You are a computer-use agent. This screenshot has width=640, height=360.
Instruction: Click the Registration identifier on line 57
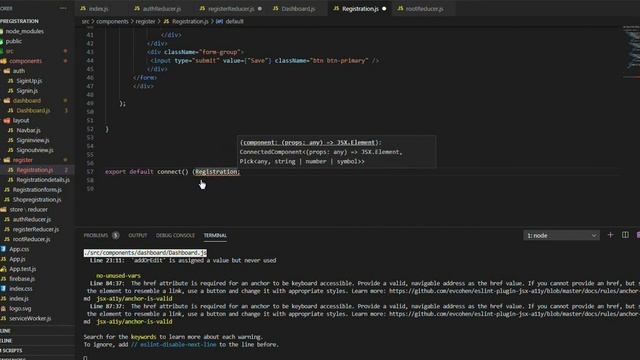click(x=216, y=172)
